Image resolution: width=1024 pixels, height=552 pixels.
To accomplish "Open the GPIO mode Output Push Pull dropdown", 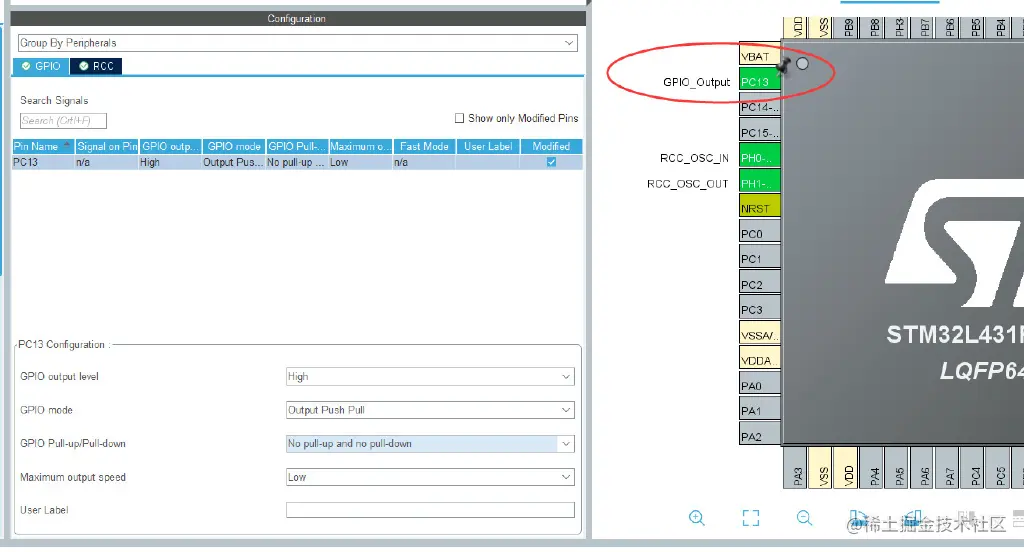I will click(x=430, y=410).
